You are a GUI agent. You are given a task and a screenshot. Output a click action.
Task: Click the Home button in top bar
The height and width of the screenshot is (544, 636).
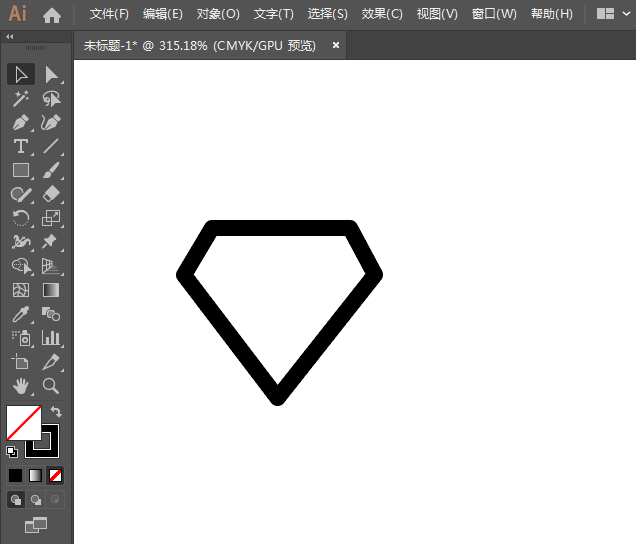click(52, 14)
